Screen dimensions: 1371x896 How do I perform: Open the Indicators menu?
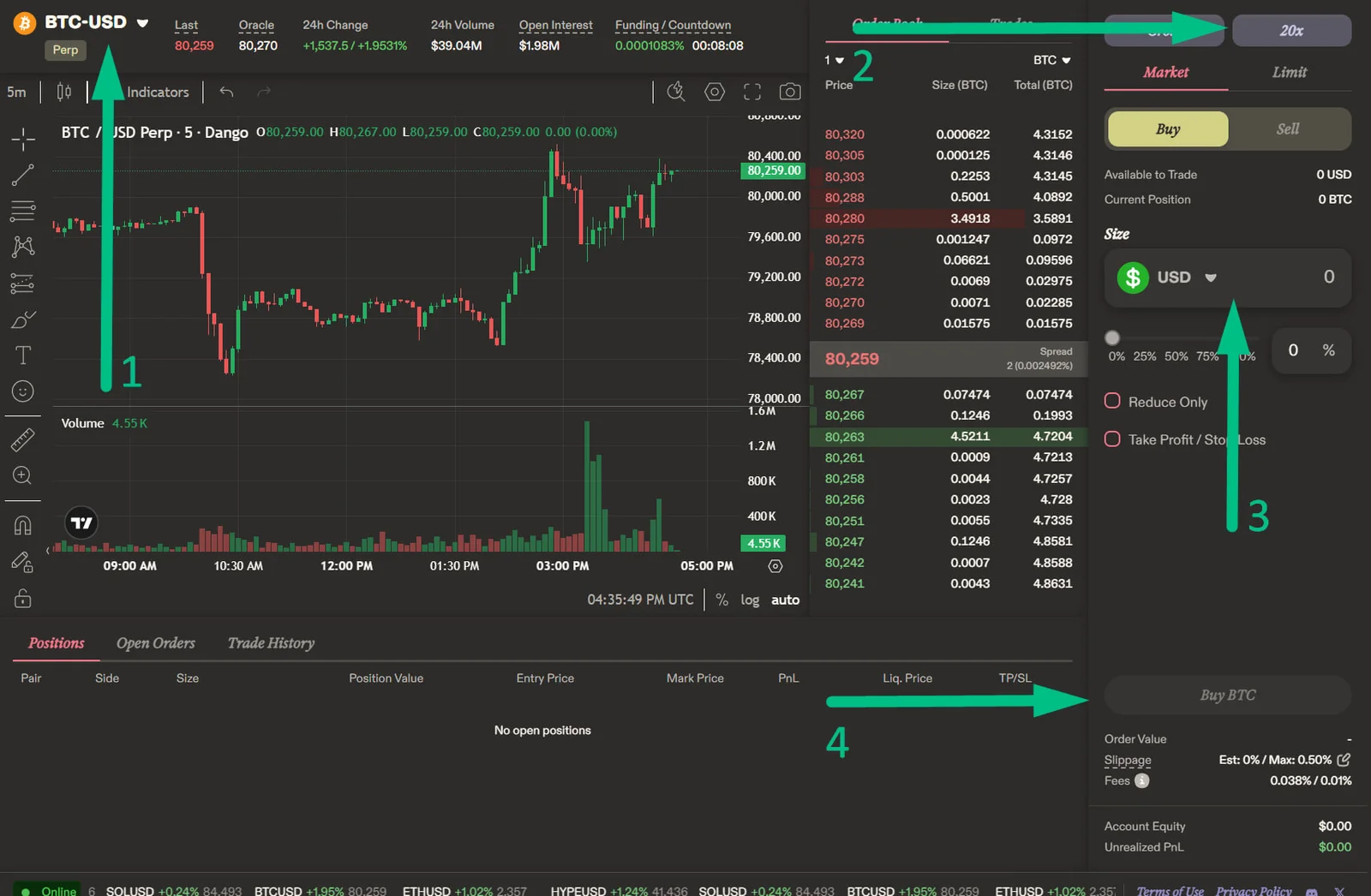pos(158,92)
